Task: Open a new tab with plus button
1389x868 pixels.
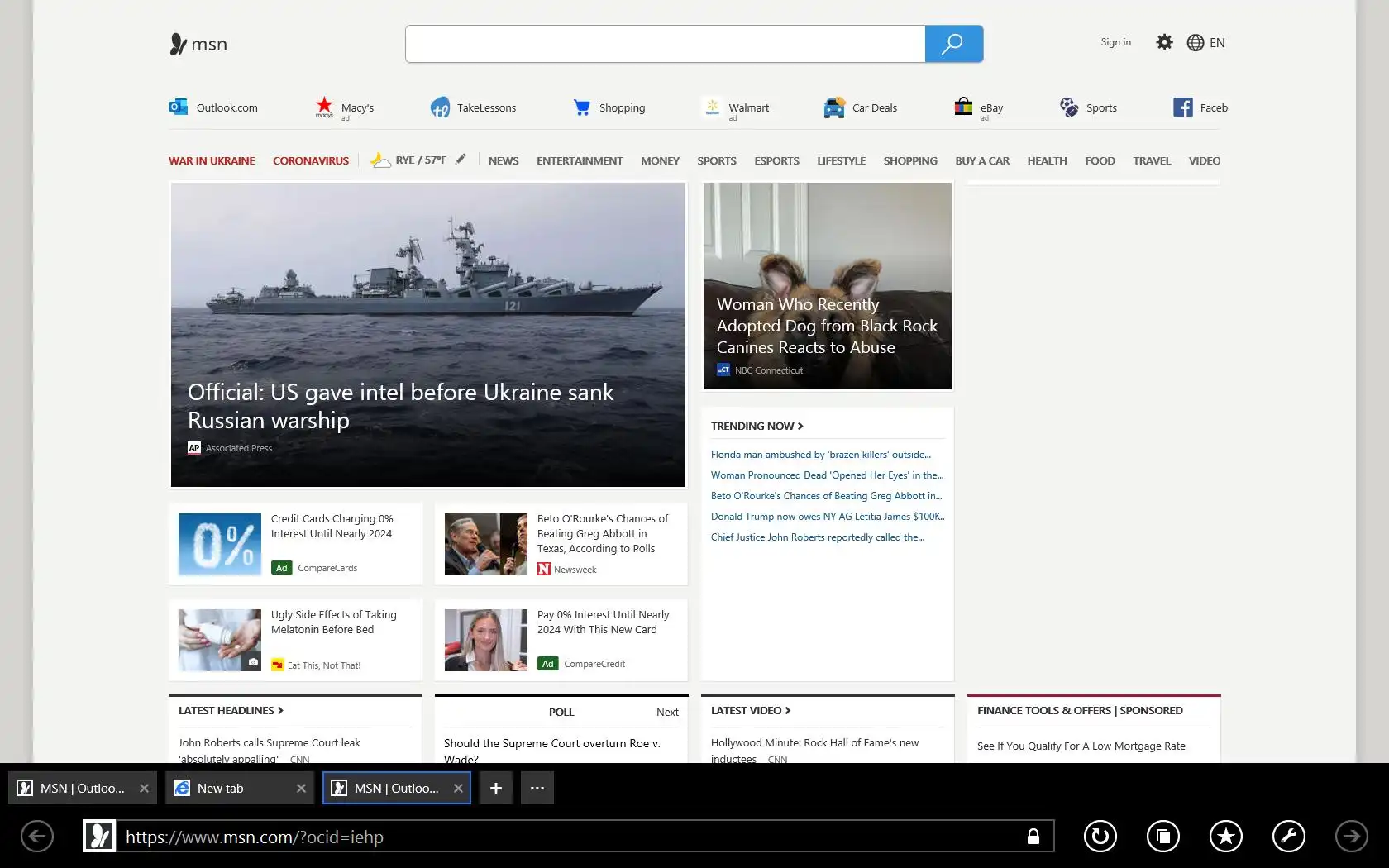Action: (496, 788)
